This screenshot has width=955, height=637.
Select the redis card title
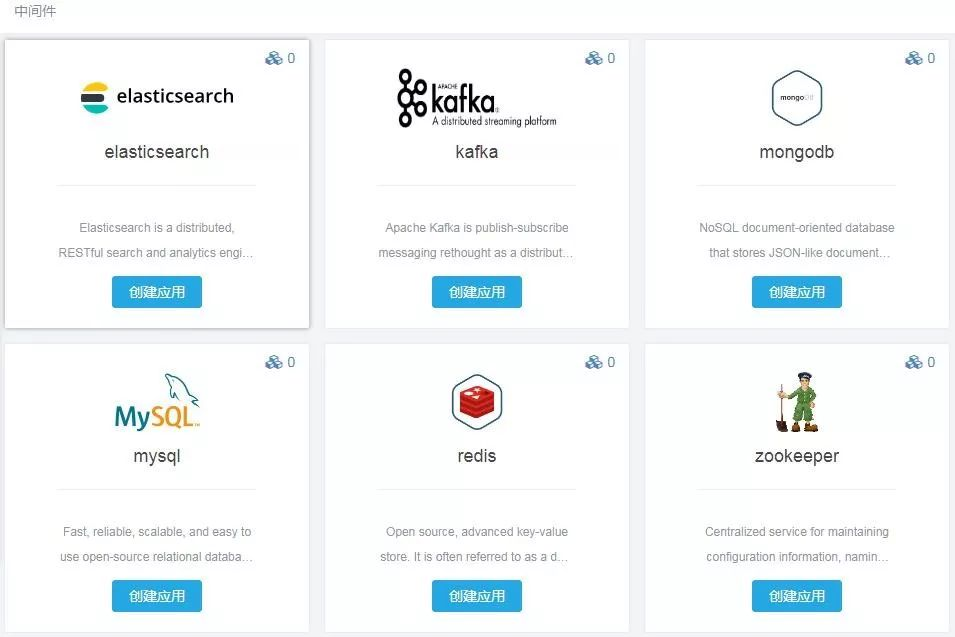[x=477, y=456]
